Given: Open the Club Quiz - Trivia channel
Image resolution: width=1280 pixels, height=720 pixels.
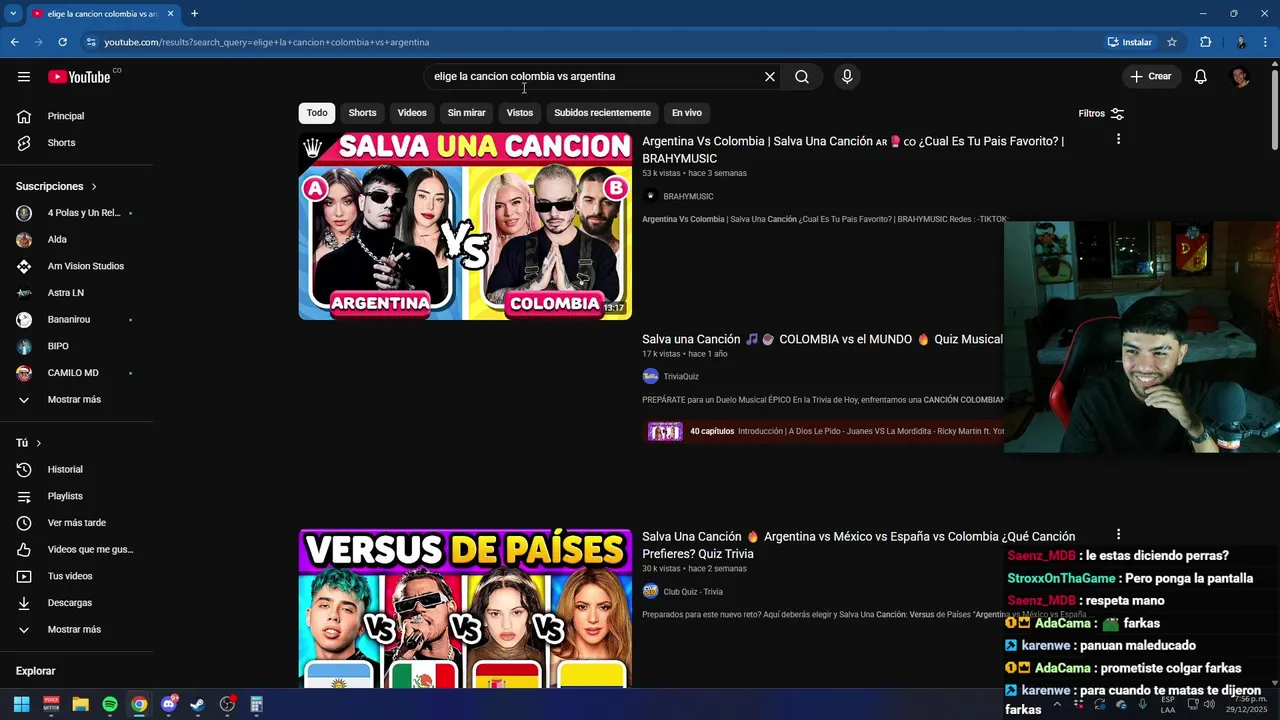Looking at the screenshot, I should (693, 592).
